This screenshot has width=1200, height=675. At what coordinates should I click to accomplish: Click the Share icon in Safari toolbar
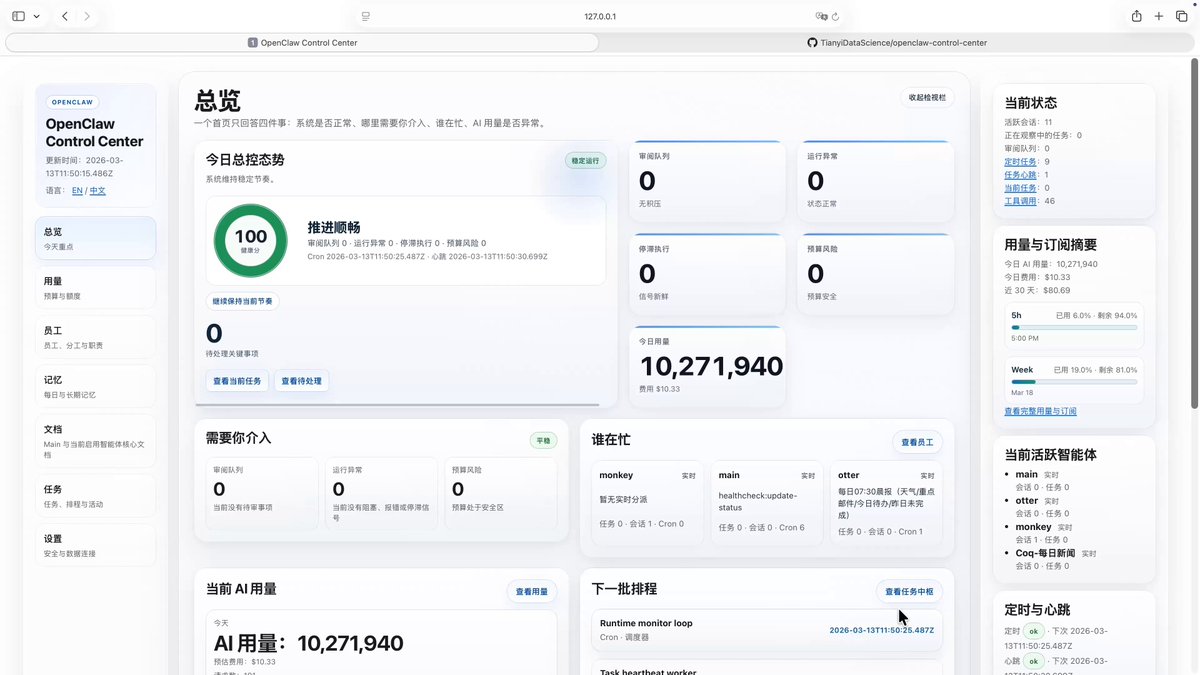coord(1136,16)
